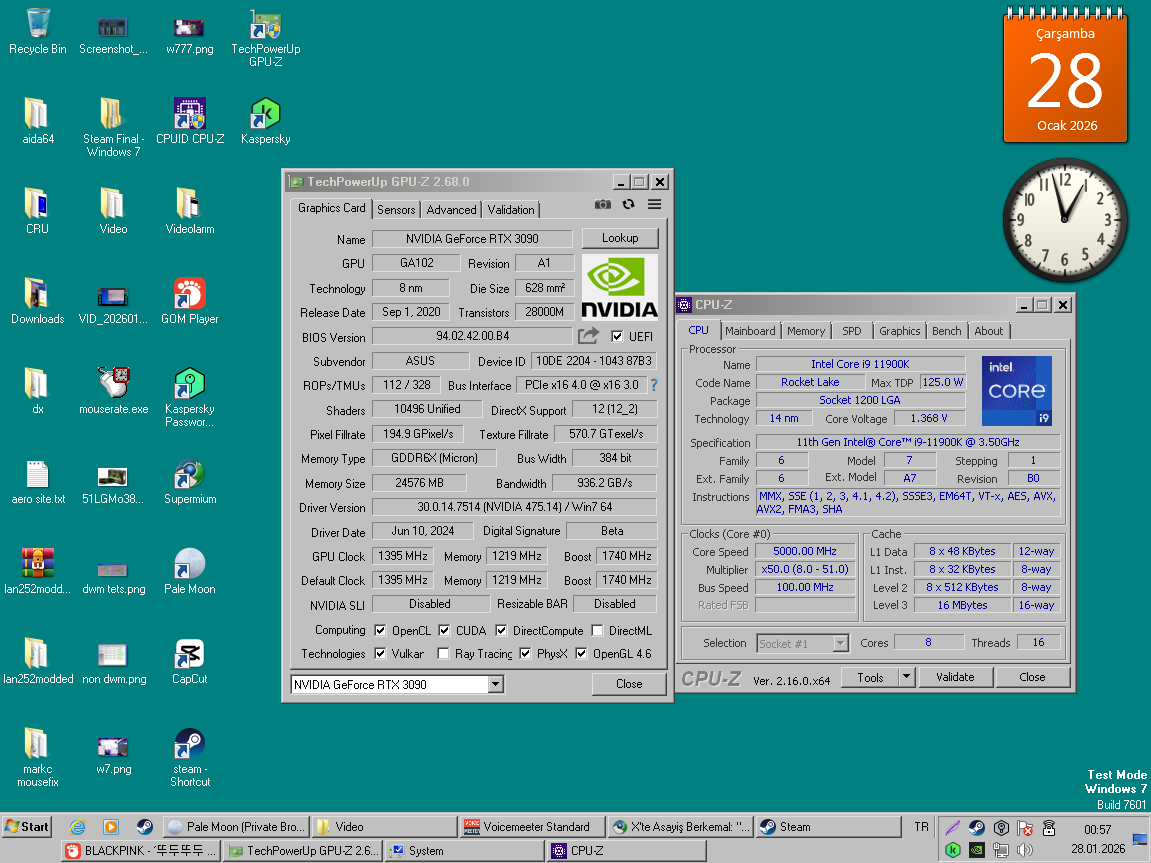1151x863 pixels.
Task: Select the CRU folder icon
Action: (37, 211)
